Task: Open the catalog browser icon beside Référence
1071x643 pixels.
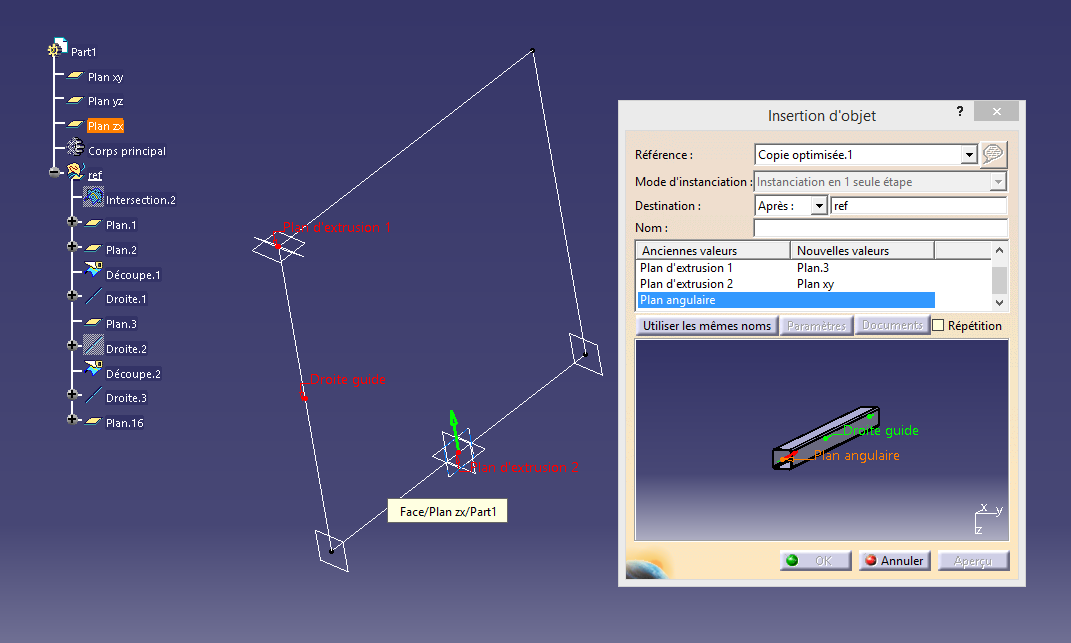Action: [992, 156]
